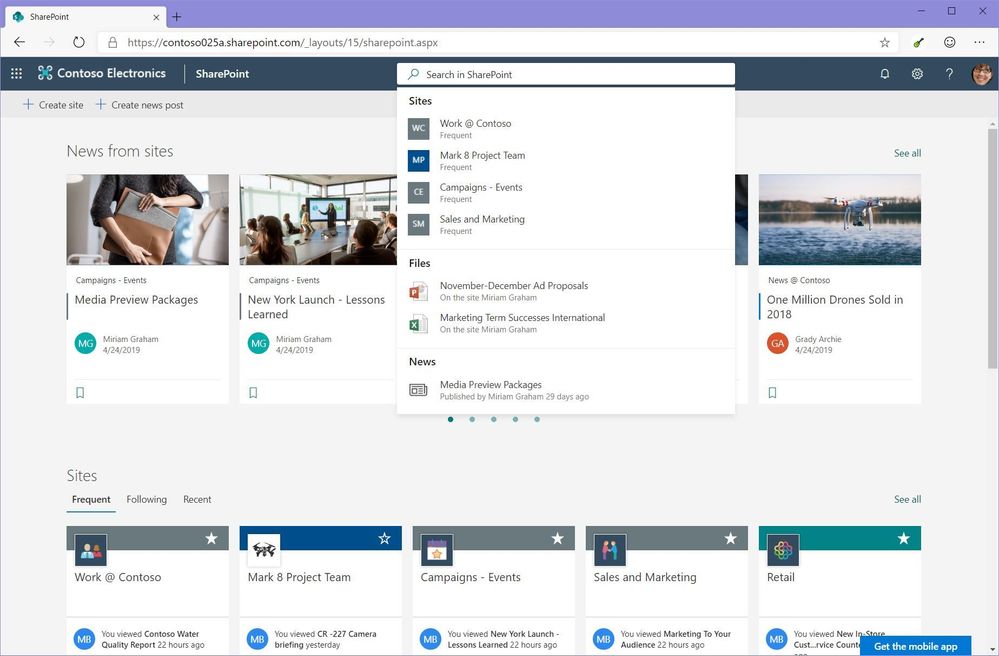Open the notifications bell
This screenshot has height=656, width=999.
coord(885,74)
